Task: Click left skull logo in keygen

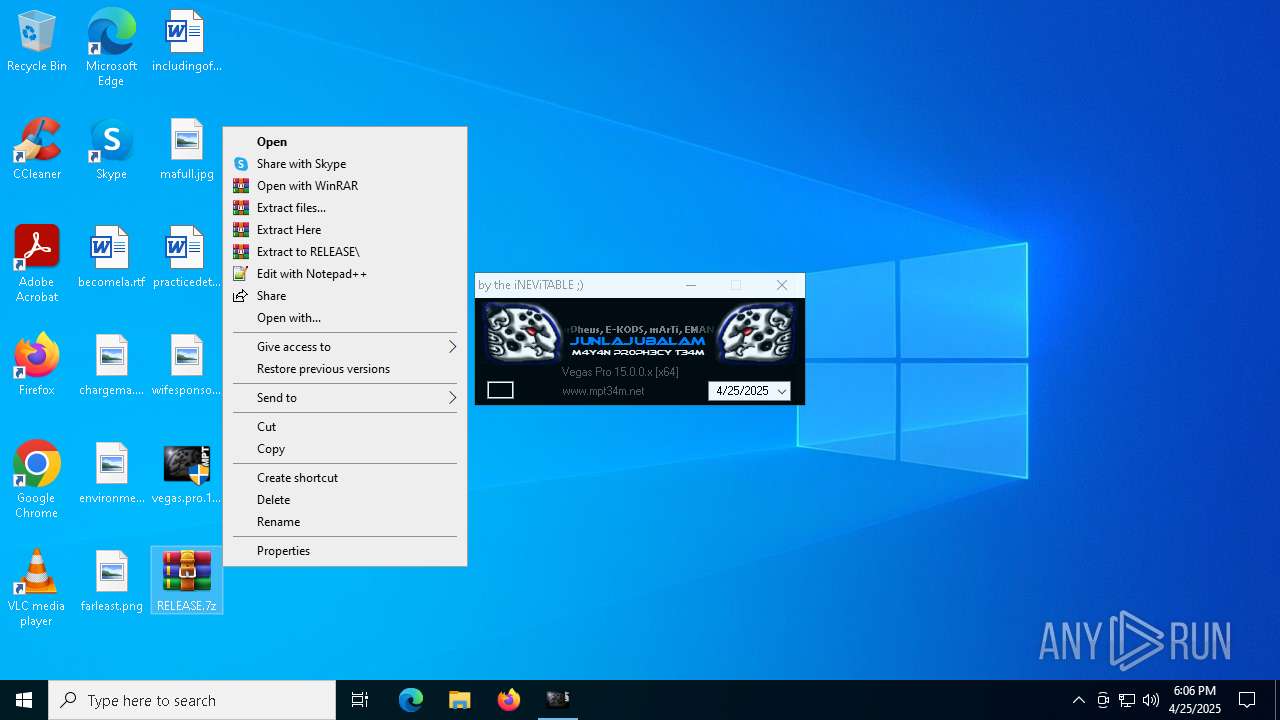Action: pyautogui.click(x=523, y=333)
